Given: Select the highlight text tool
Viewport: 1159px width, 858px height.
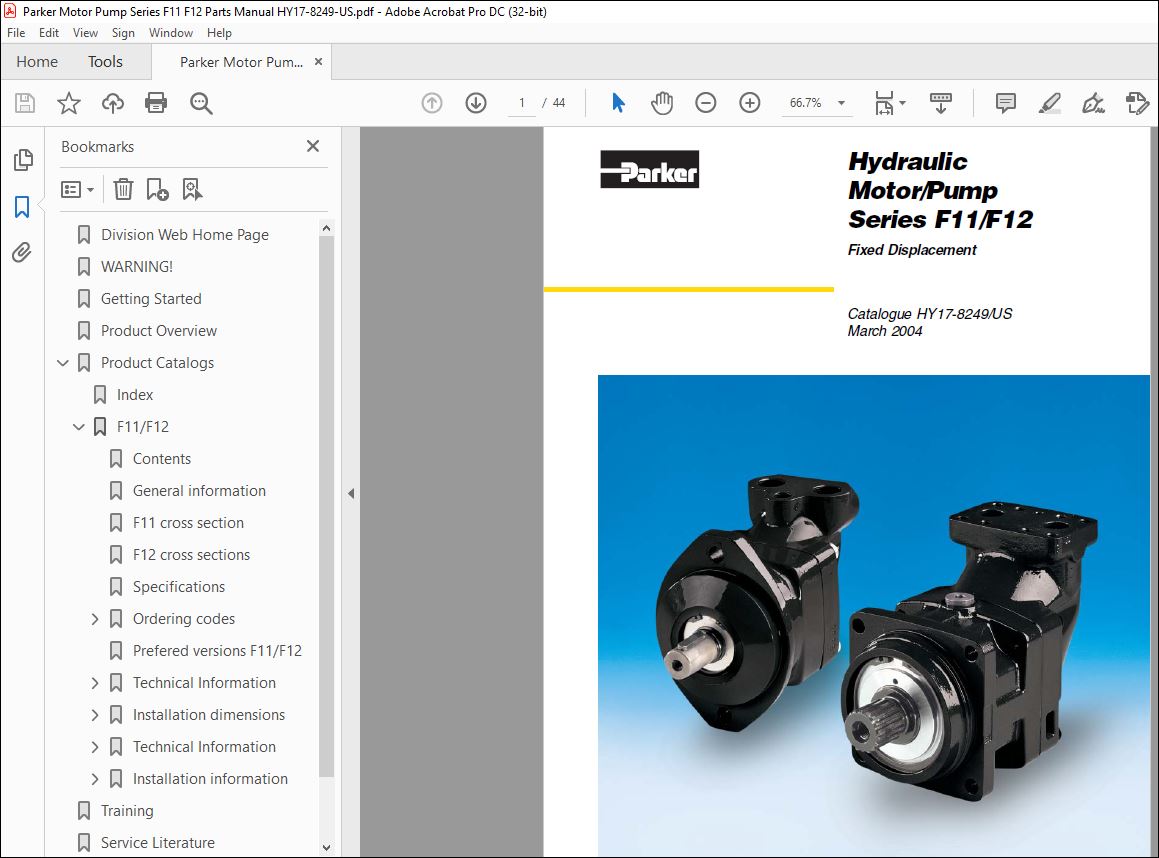Looking at the screenshot, I should 1050,103.
